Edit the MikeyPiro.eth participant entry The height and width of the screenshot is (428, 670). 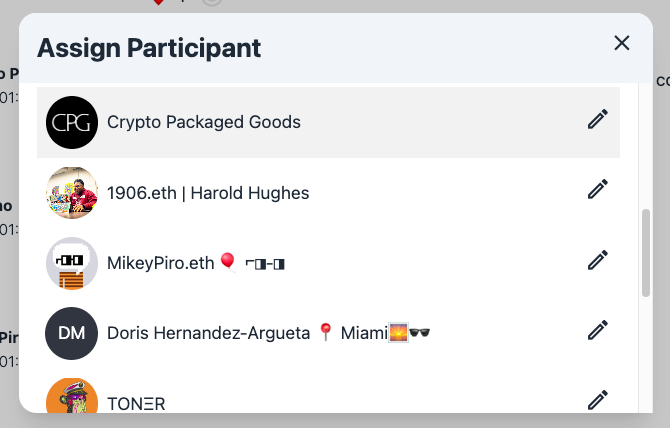coord(598,260)
